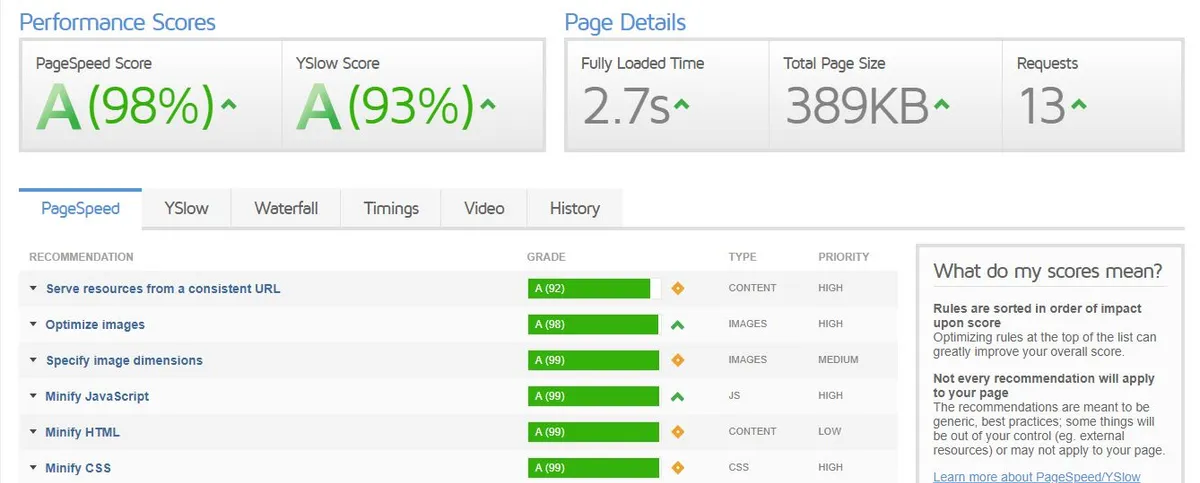Expand the Optimize images disclosure arrow
The image size is (1200, 483).
tap(33, 325)
